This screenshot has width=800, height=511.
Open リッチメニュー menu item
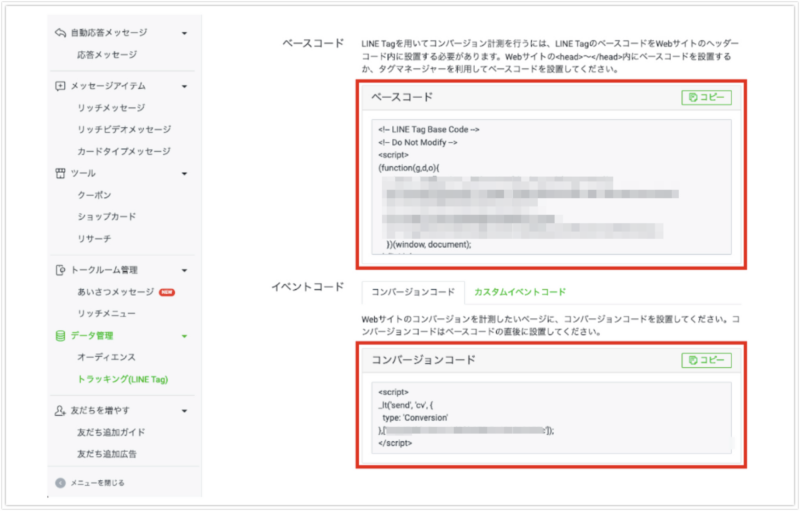[107, 314]
